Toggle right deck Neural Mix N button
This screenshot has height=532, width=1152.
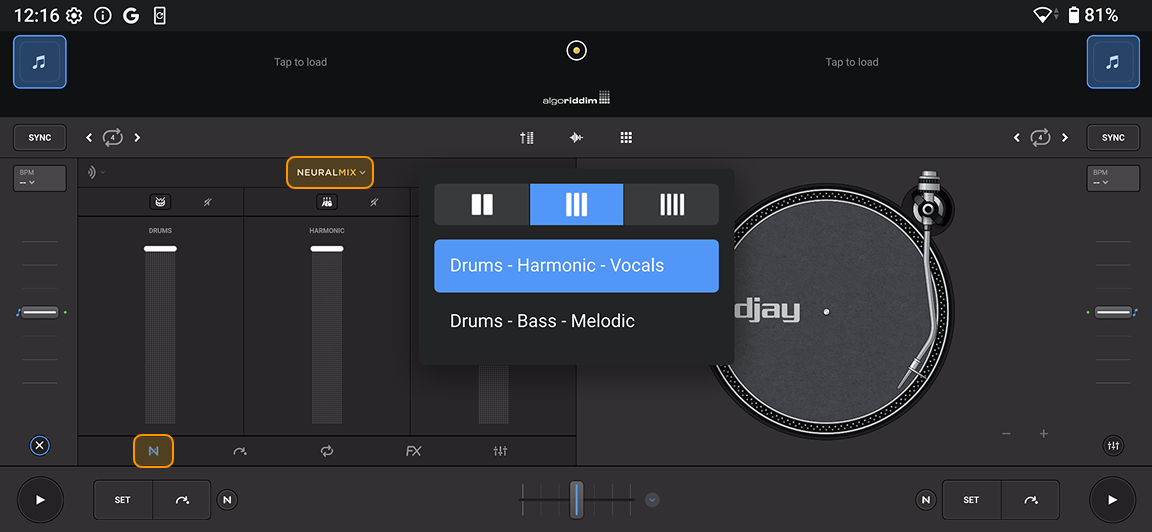click(x=926, y=500)
